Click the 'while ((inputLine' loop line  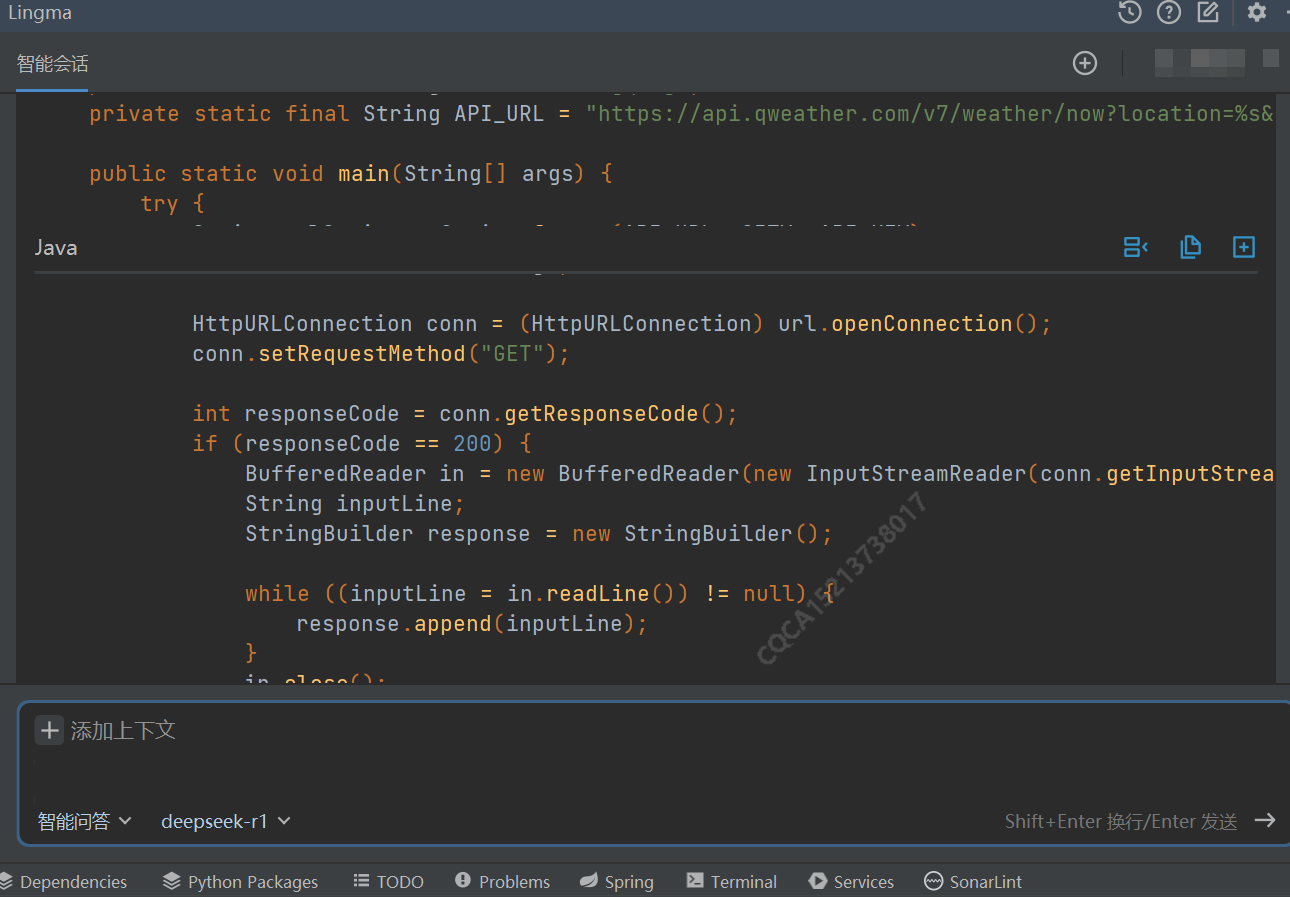coord(540,594)
